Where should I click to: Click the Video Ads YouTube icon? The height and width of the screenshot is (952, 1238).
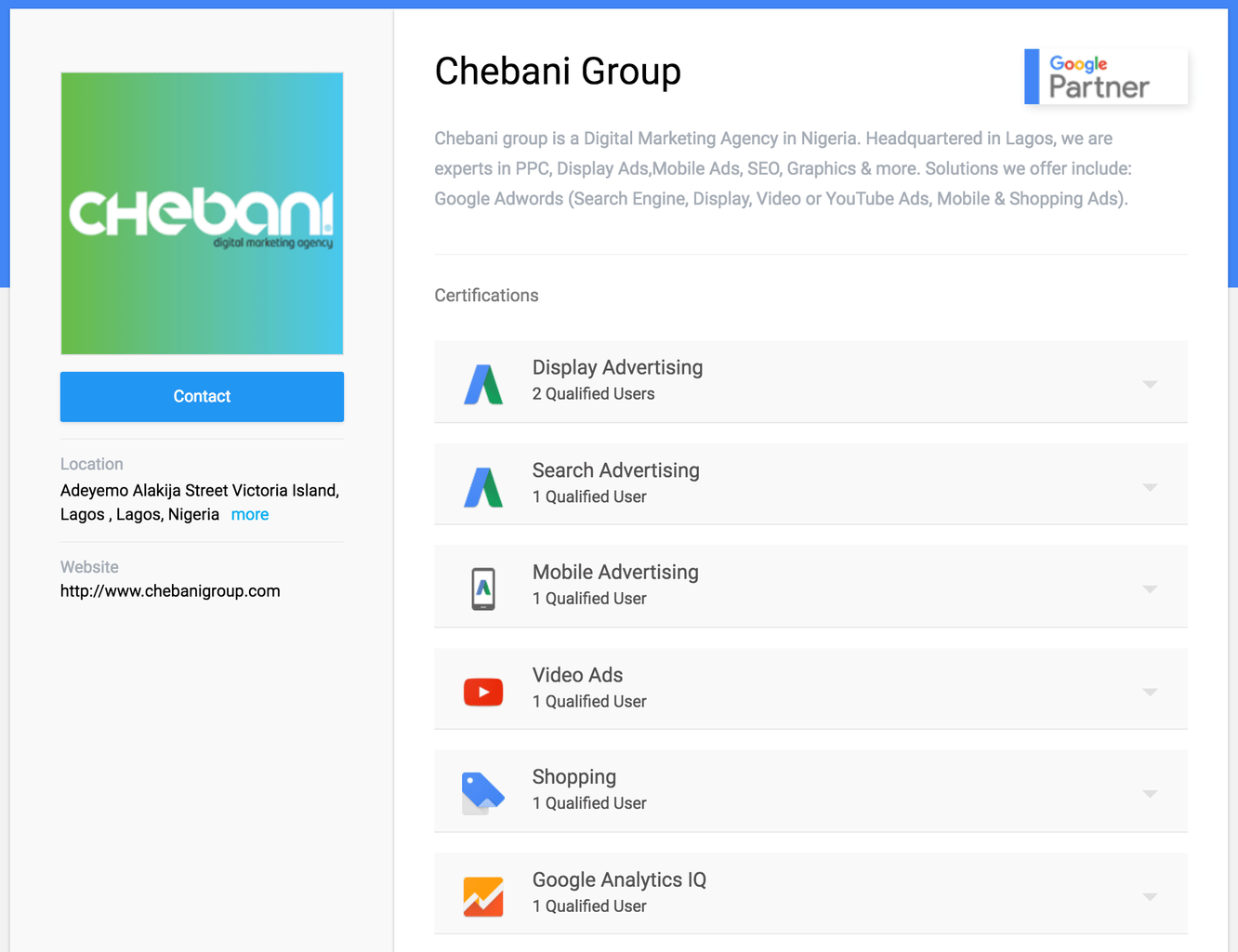point(483,692)
